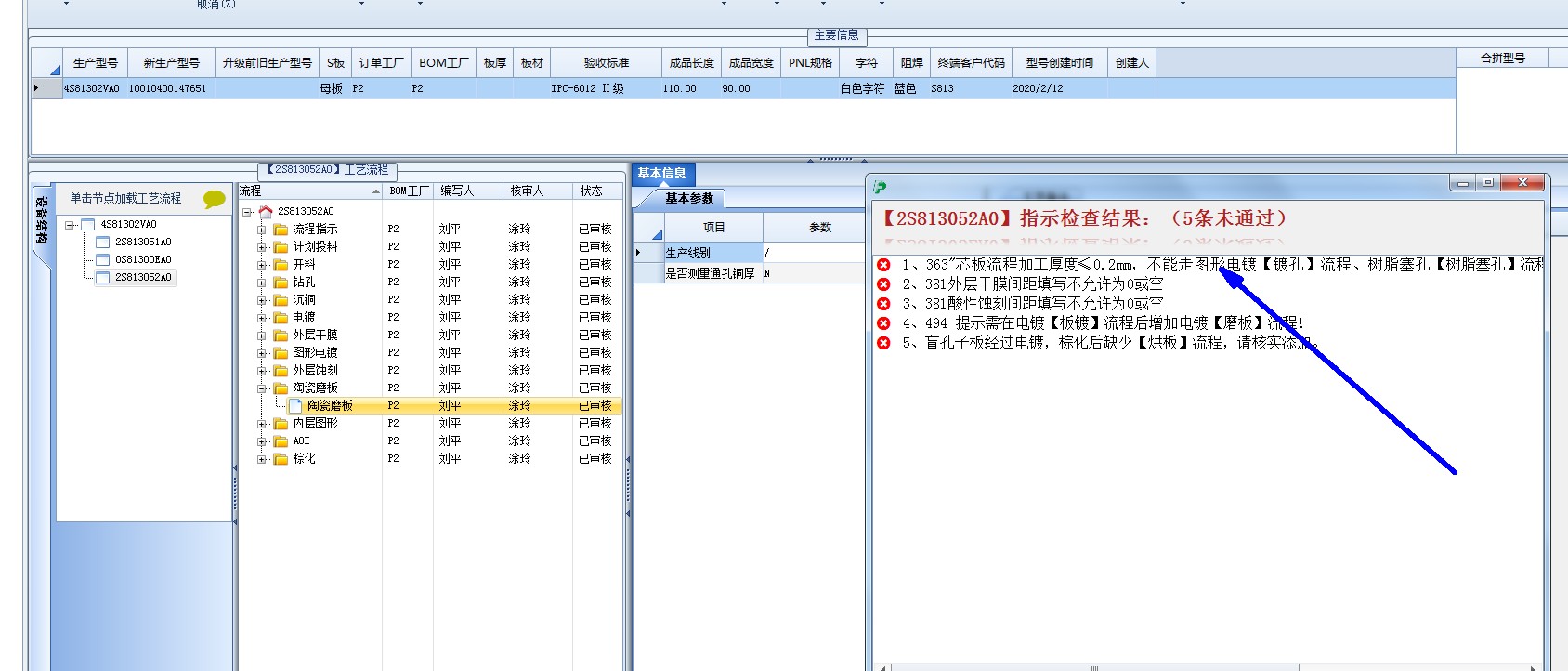Click the select-all corner of the parameter grid
The height and width of the screenshot is (671, 1568).
(x=649, y=228)
